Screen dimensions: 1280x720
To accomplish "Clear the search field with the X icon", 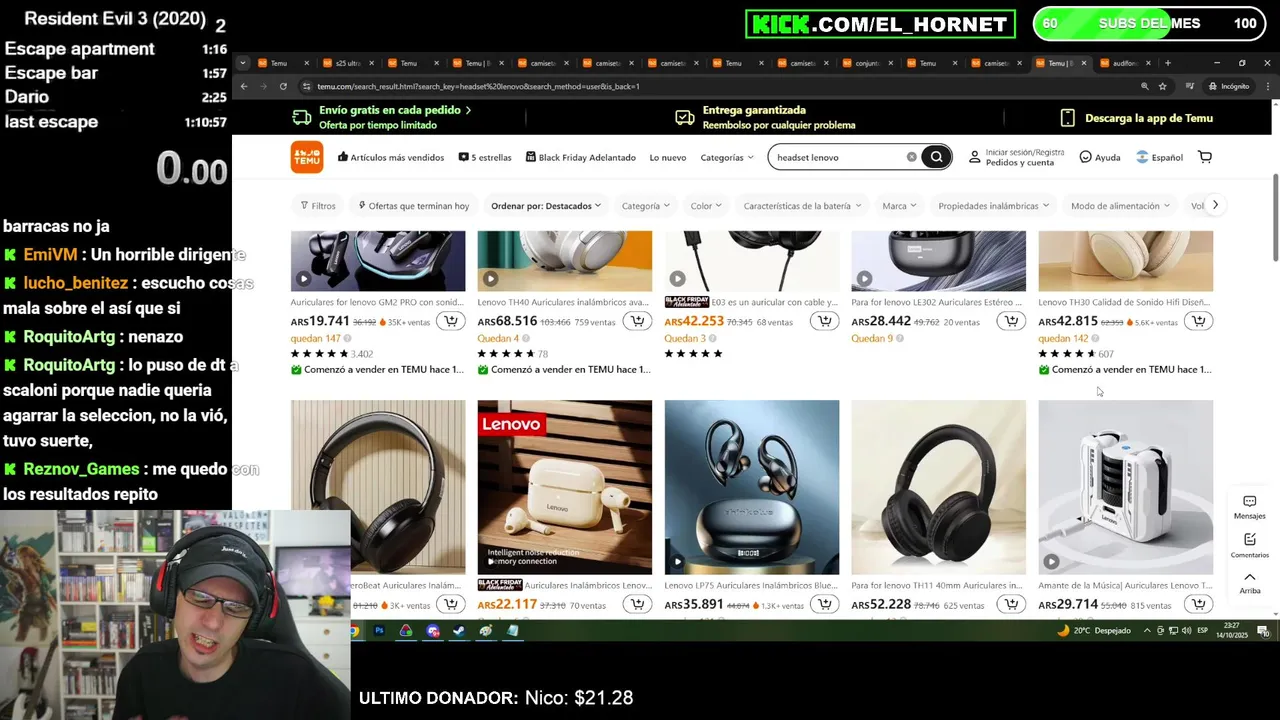I will [x=911, y=157].
